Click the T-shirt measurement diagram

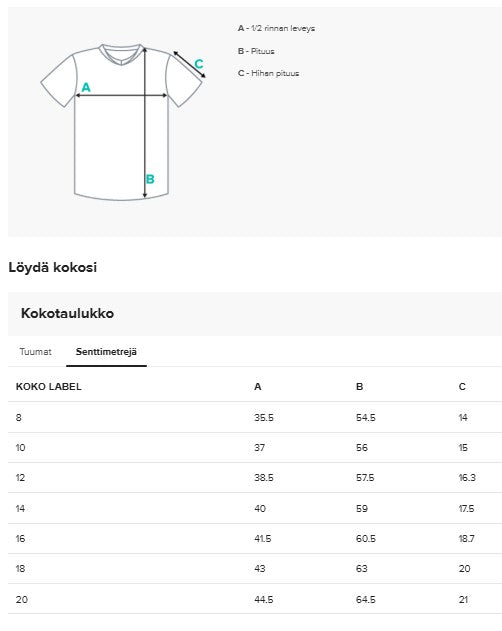click(x=123, y=122)
